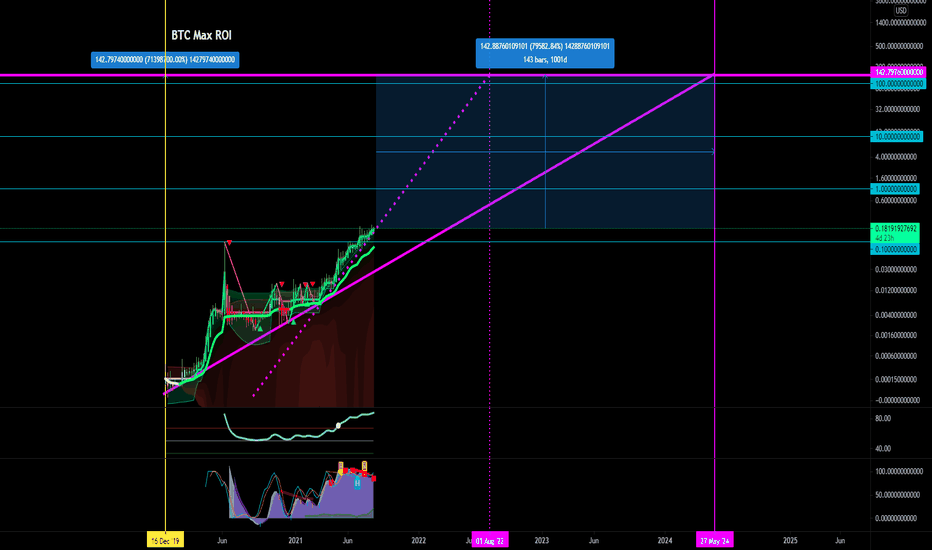Click the 2023 label on the time axis
Viewport: 932px width, 550px height.
click(541, 540)
